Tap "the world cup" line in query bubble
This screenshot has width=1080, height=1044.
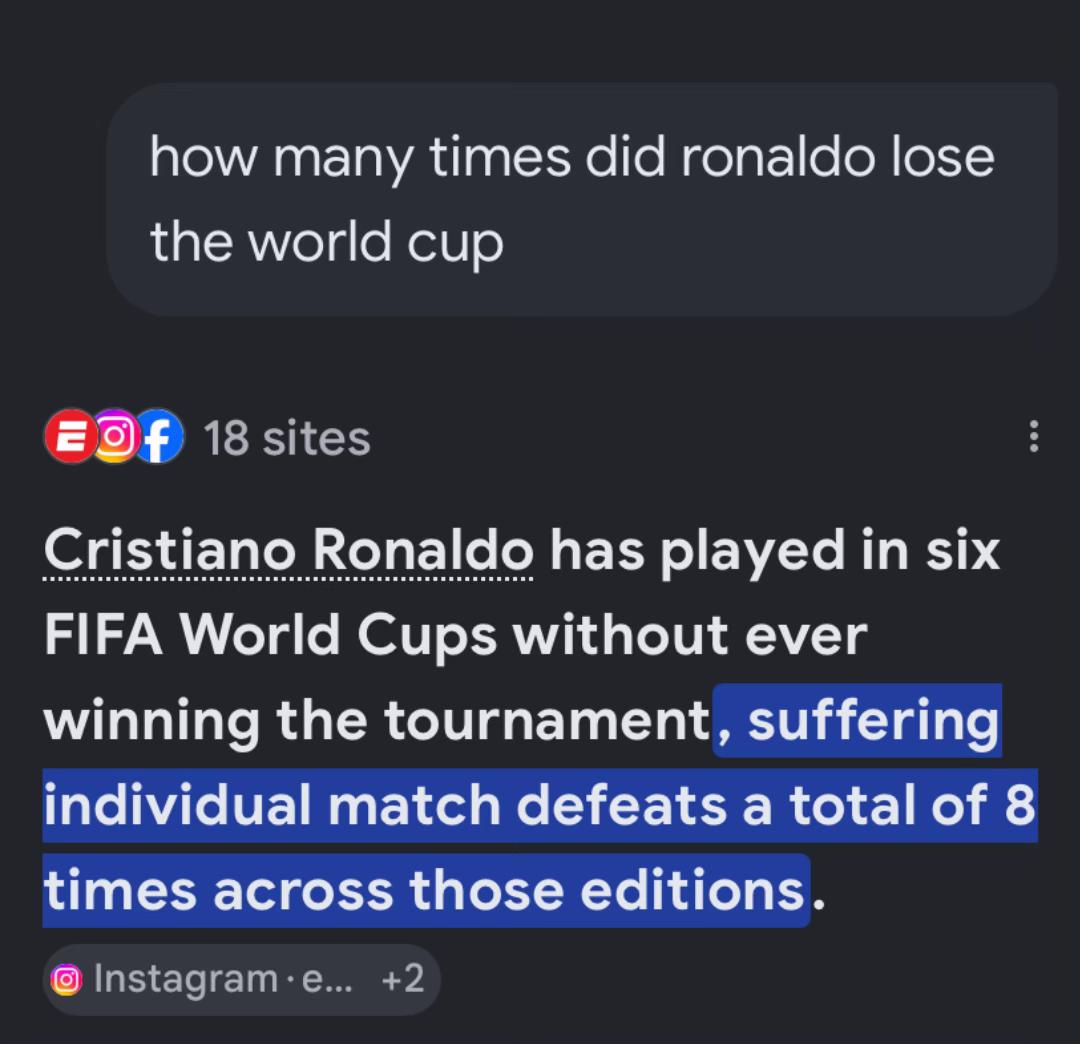click(326, 242)
